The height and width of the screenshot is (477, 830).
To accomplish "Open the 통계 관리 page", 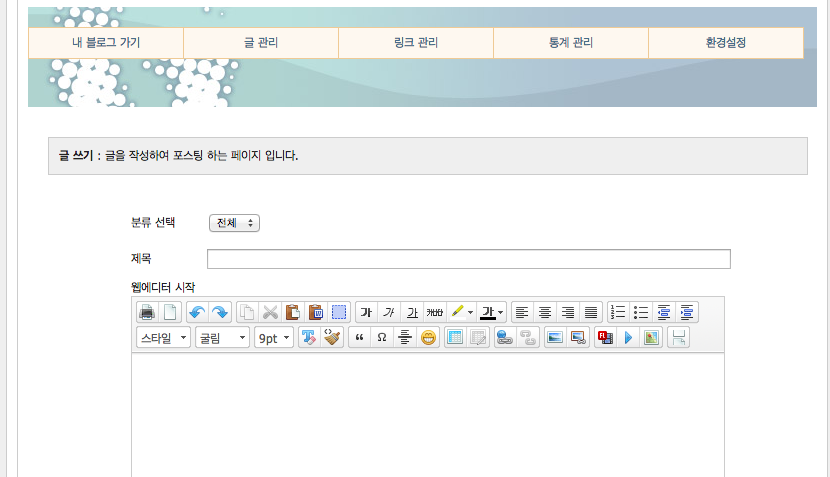I will [x=570, y=43].
